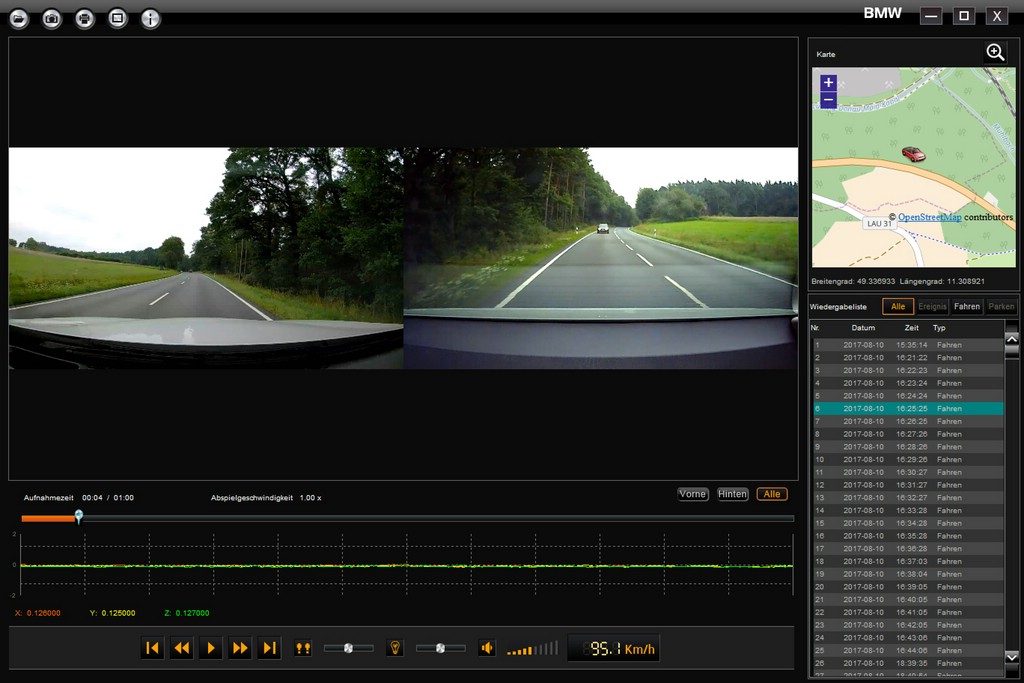Select the Fahren filter tab
Screen dimensions: 1024x683
click(x=966, y=307)
